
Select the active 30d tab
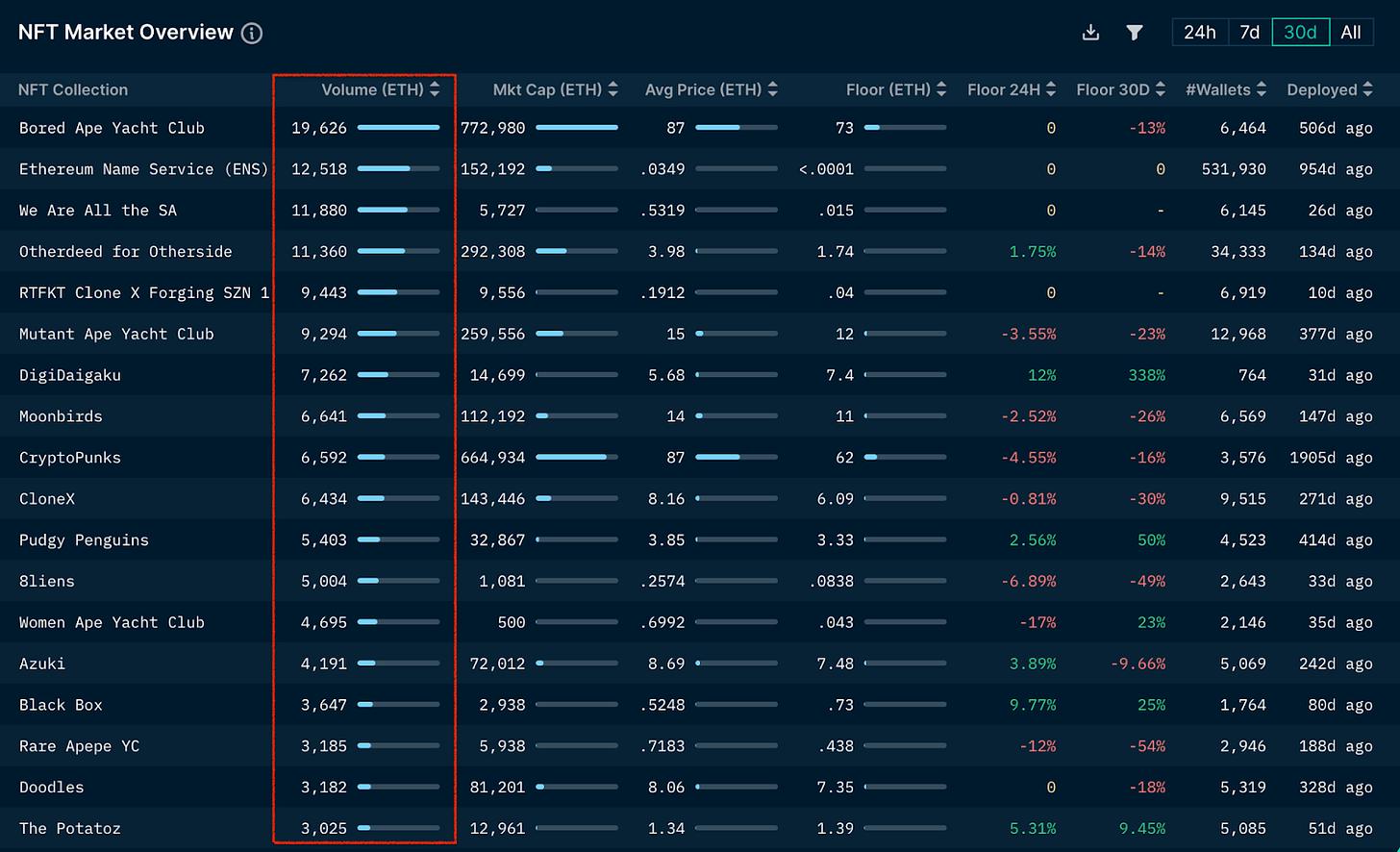pyautogui.click(x=1300, y=33)
